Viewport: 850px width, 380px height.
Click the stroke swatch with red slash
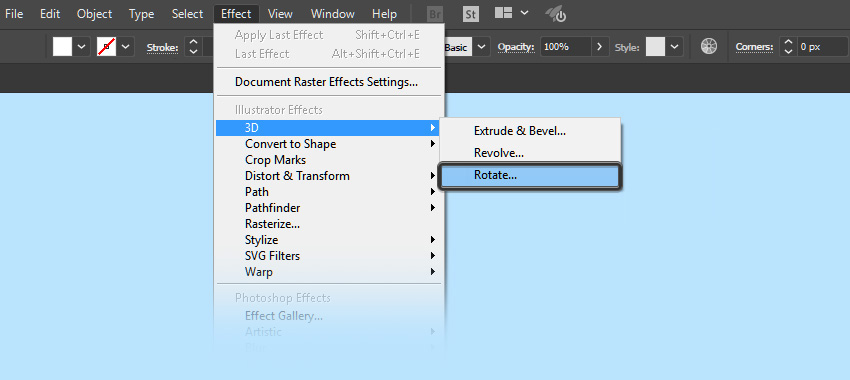[x=106, y=47]
